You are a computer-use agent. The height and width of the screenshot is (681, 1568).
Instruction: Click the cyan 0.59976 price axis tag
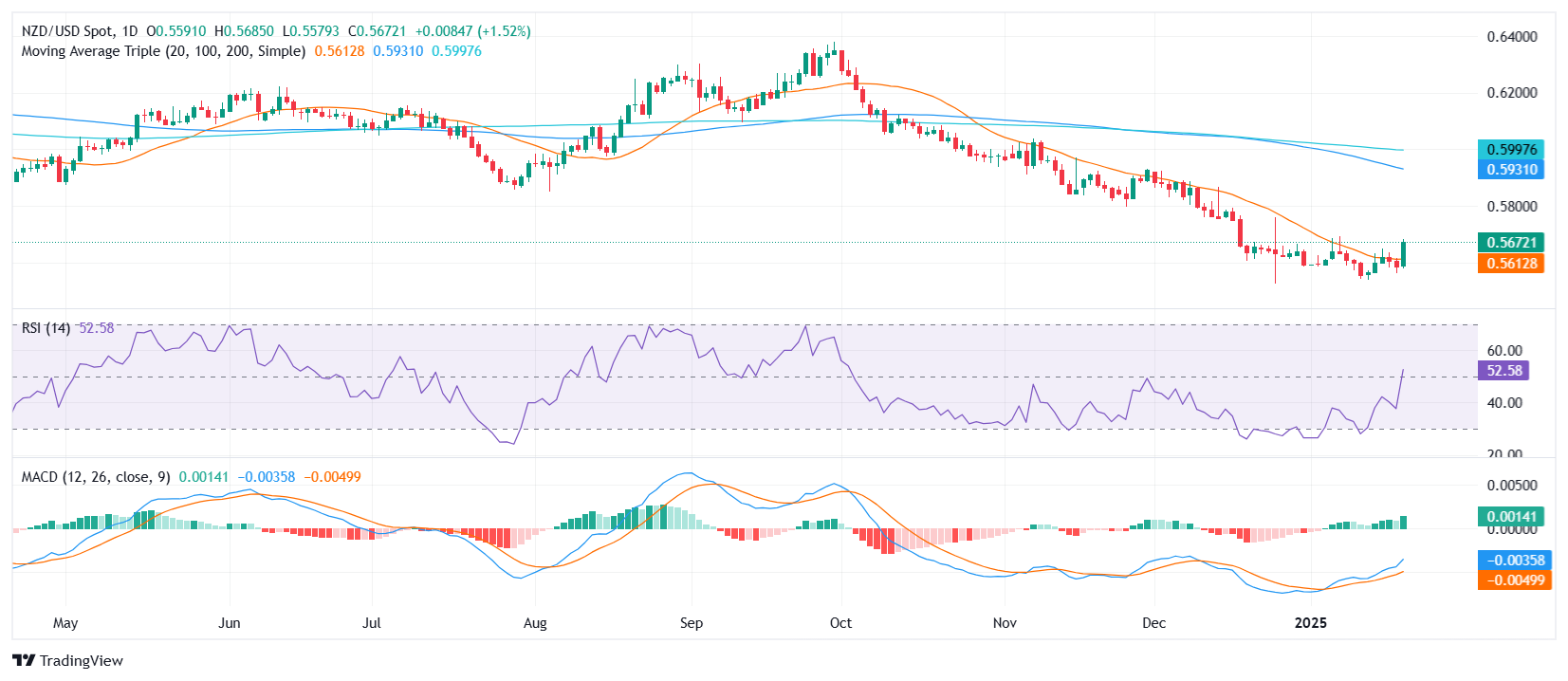[x=1511, y=149]
